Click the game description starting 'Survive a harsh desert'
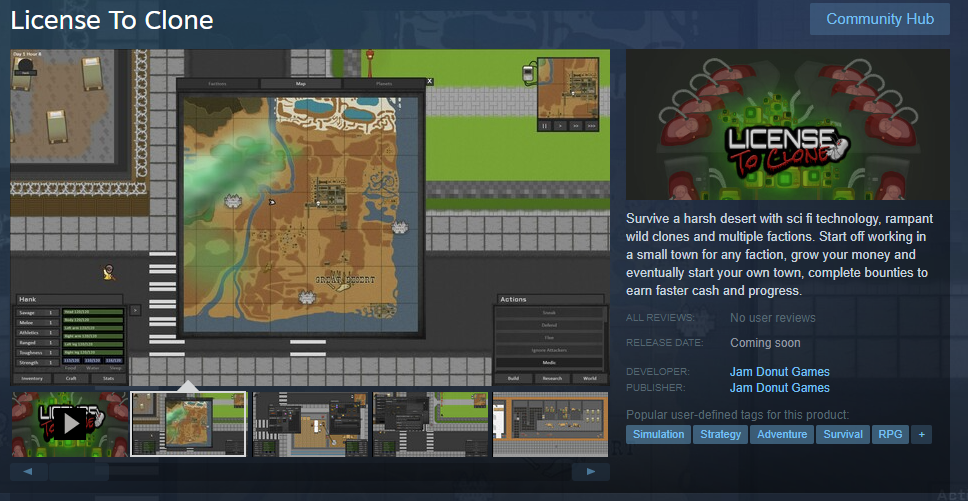The width and height of the screenshot is (968, 501). click(x=780, y=255)
